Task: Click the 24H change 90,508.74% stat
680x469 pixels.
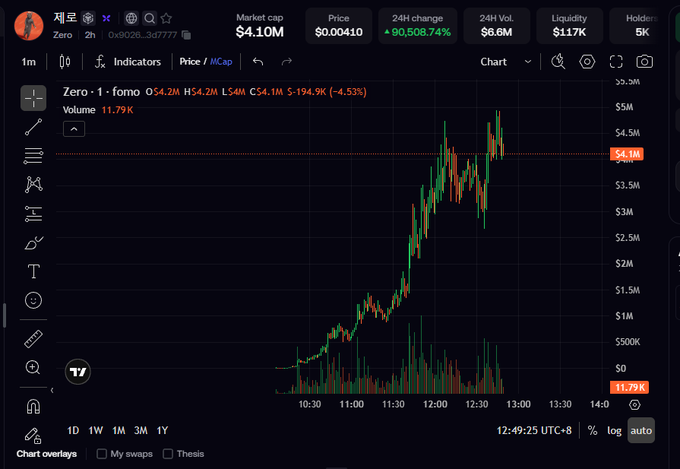Action: (x=417, y=26)
